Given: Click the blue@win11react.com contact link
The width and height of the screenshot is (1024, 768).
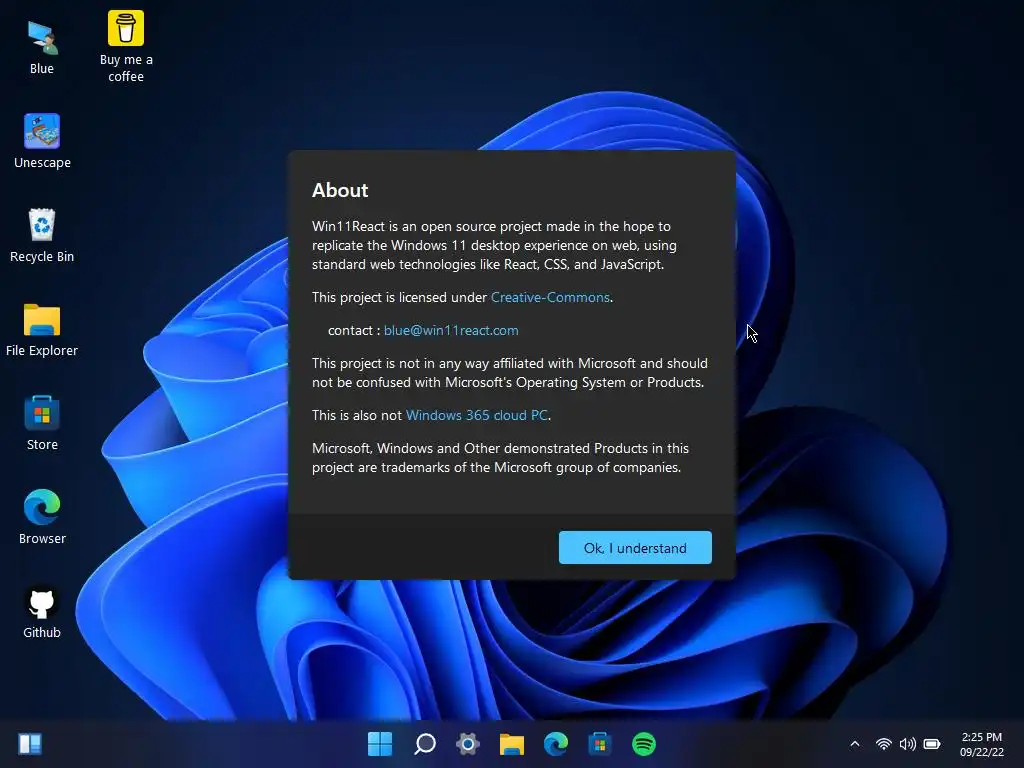Looking at the screenshot, I should (451, 330).
